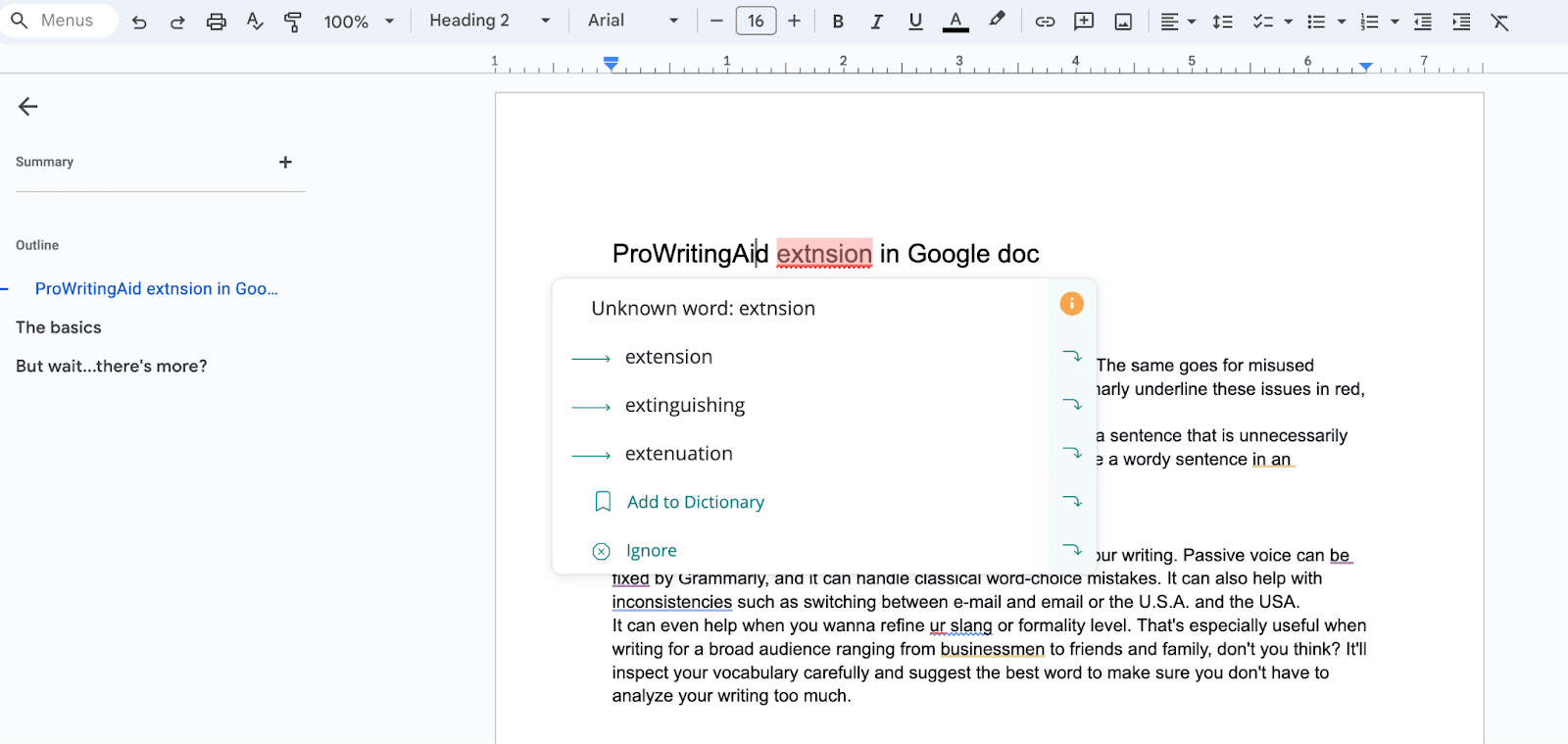The height and width of the screenshot is (744, 1568).
Task: Print the document
Action: 217,22
